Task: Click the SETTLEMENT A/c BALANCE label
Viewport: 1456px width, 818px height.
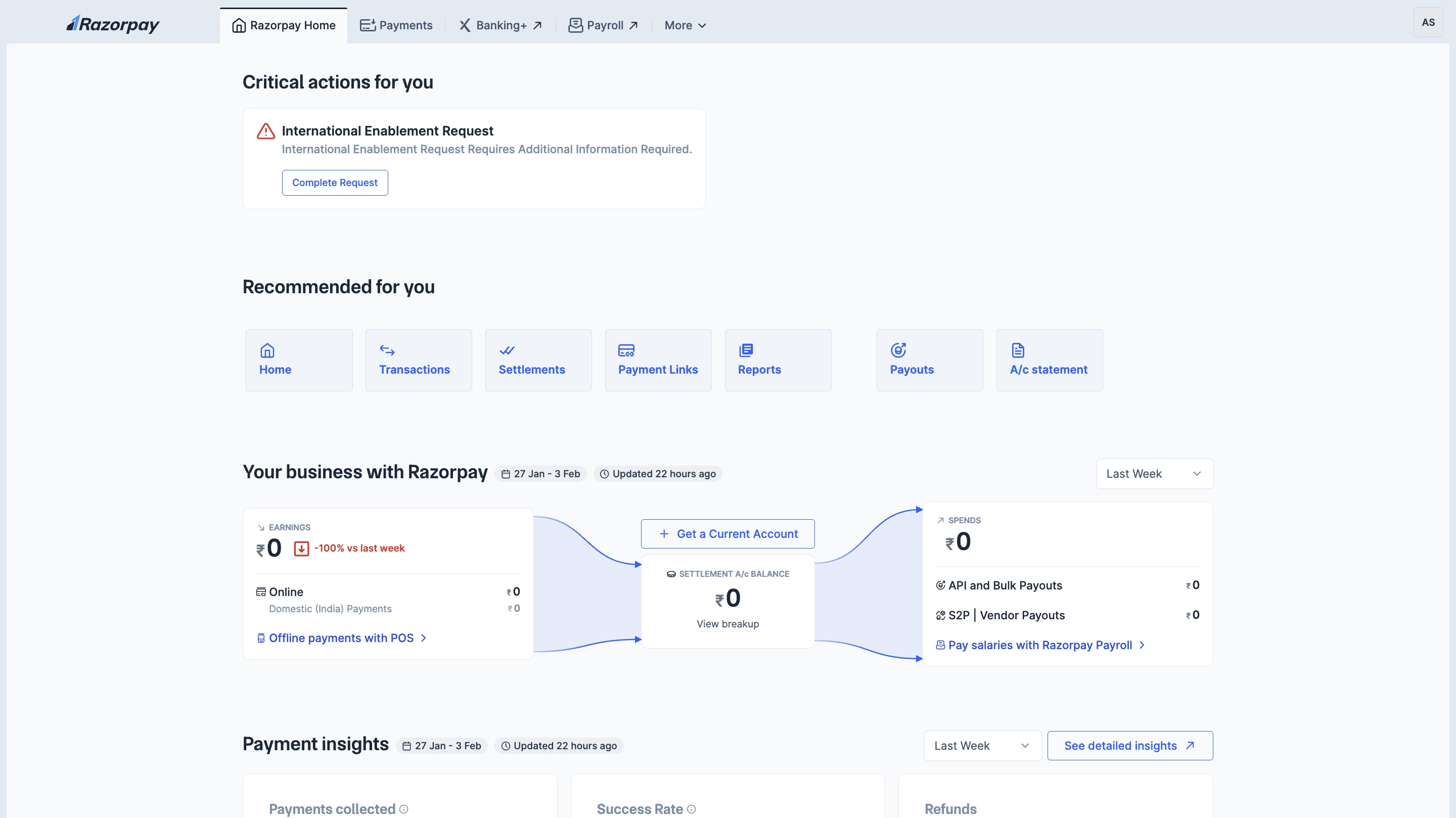Action: 734,574
